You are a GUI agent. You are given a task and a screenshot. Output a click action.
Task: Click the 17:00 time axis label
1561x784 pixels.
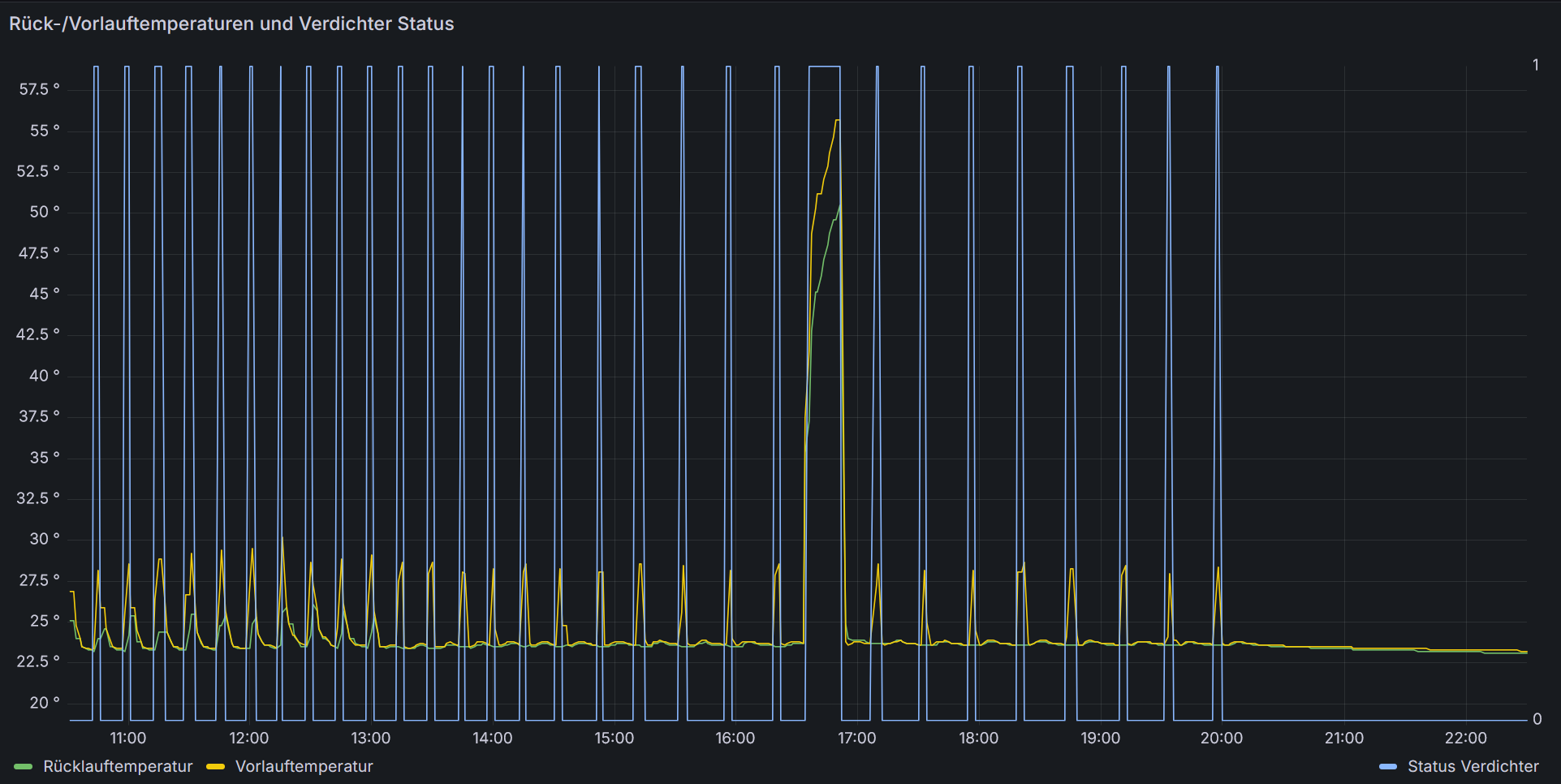click(x=856, y=738)
